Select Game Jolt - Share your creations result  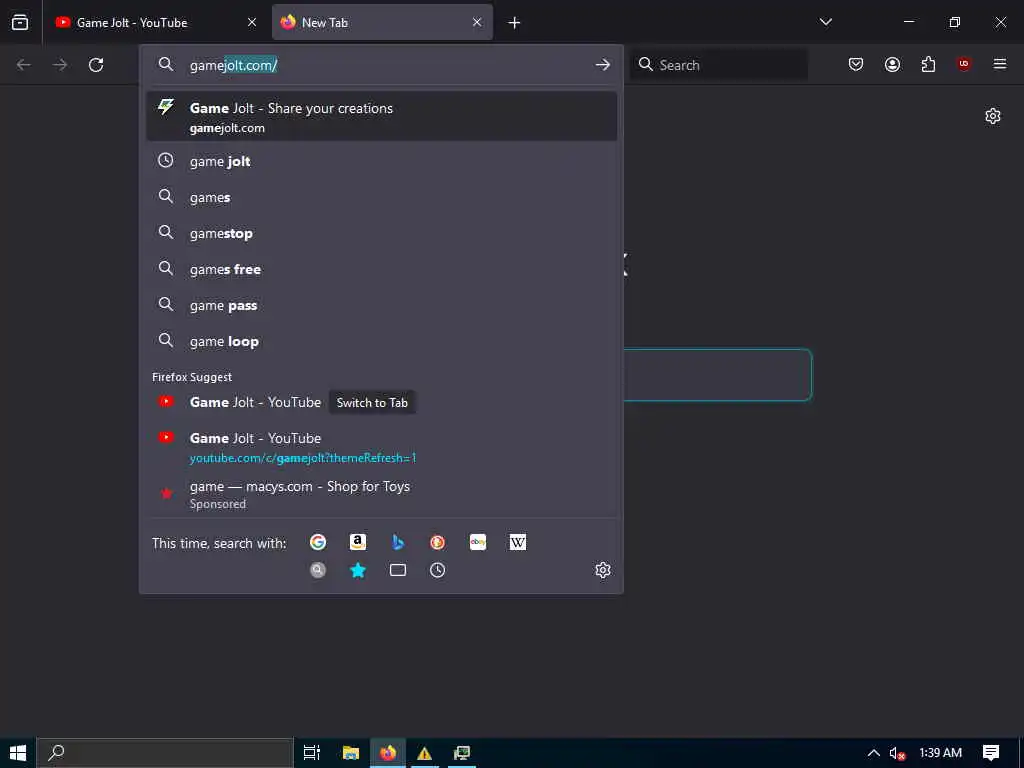tap(381, 117)
